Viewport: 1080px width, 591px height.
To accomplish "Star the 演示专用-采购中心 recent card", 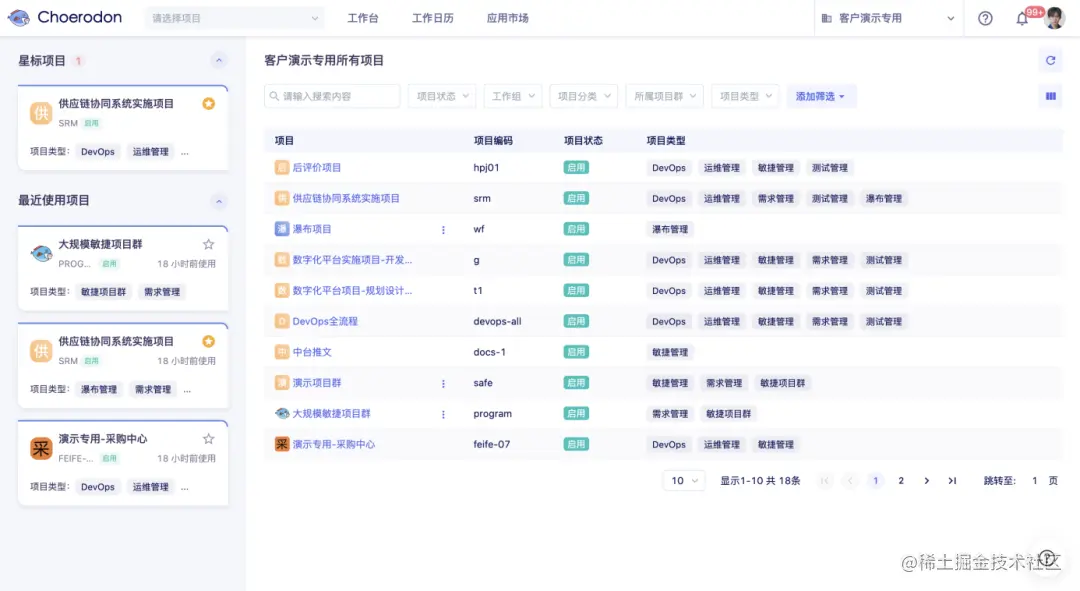I will coord(209,439).
